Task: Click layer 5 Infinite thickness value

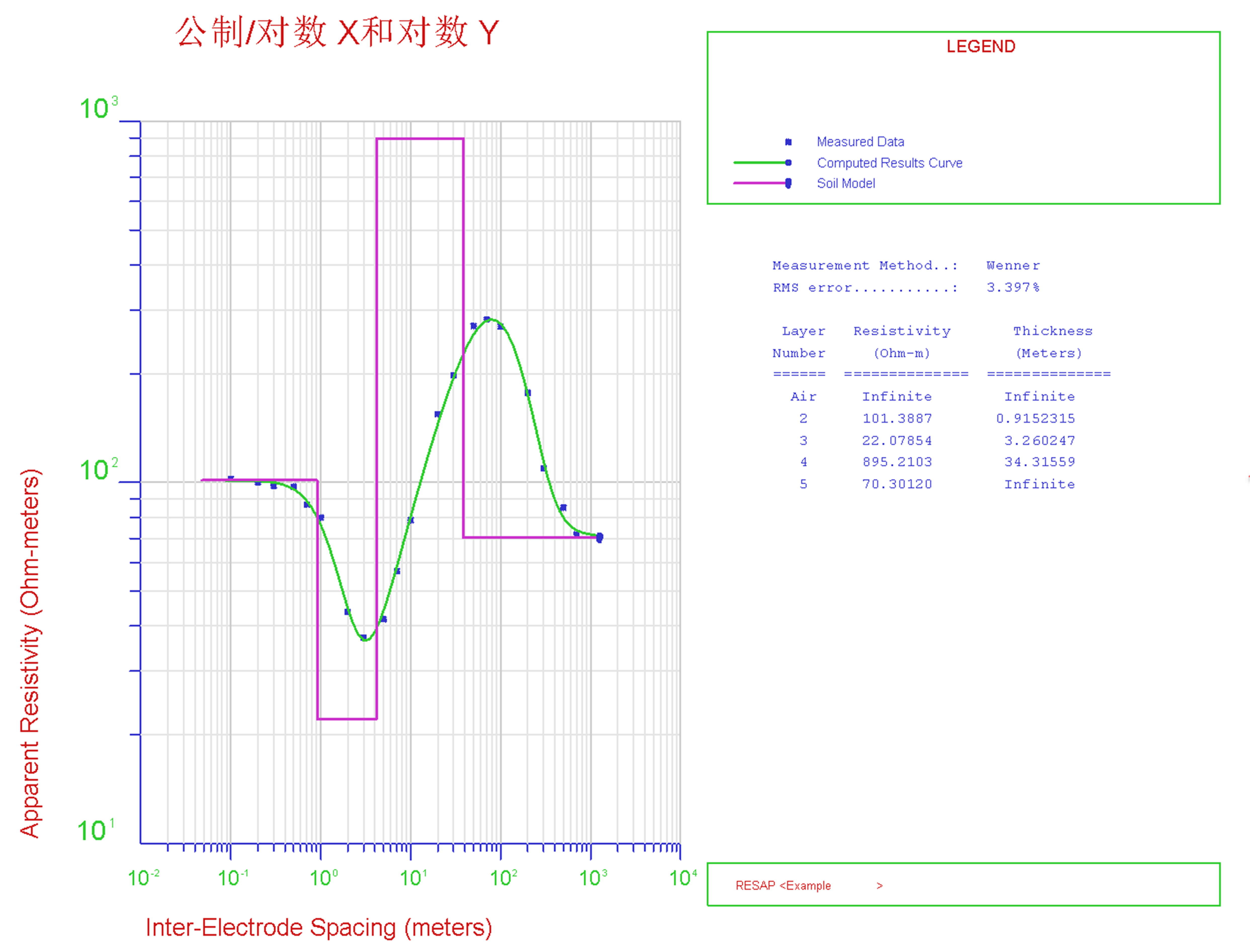Action: click(1040, 485)
